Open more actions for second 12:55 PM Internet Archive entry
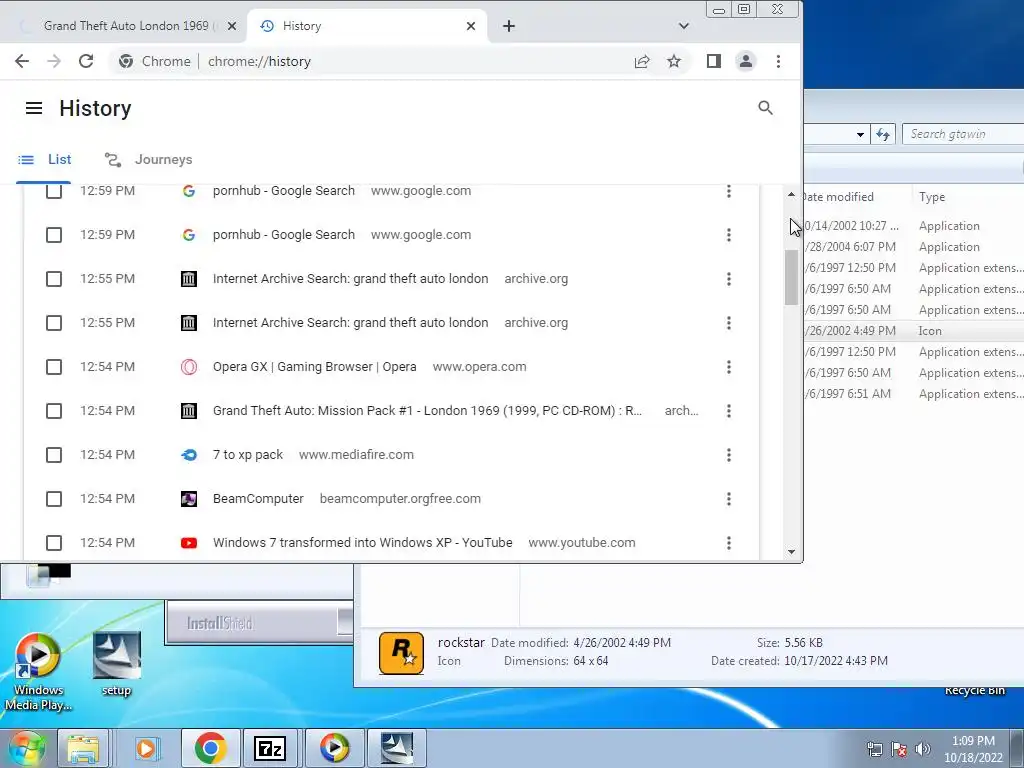Screen dimensions: 1024x768 point(729,323)
